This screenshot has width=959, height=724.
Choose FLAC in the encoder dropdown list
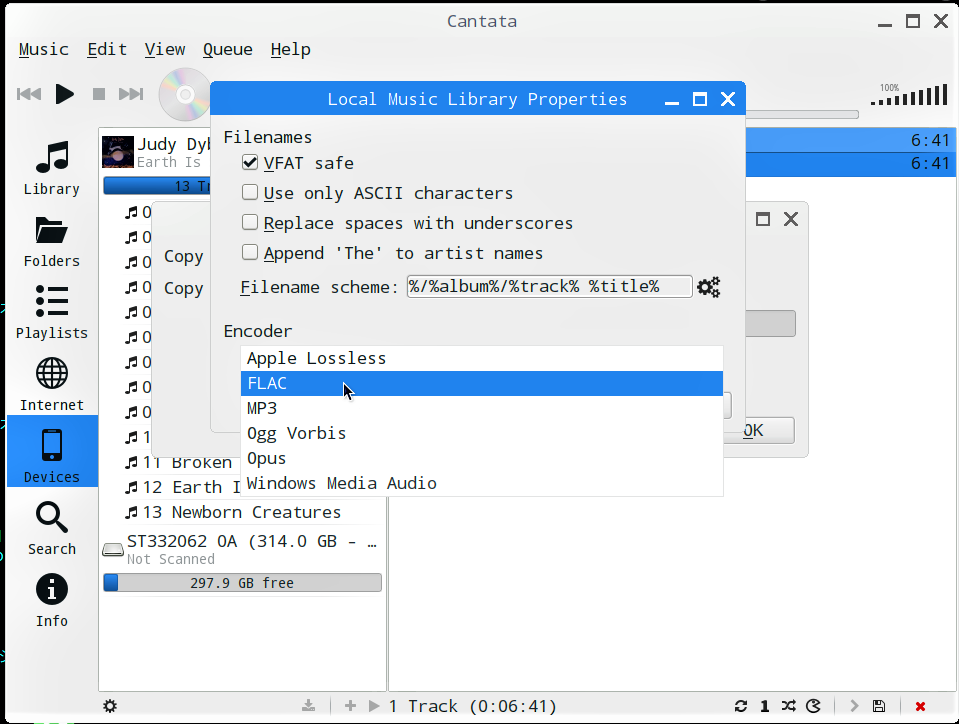click(482, 383)
